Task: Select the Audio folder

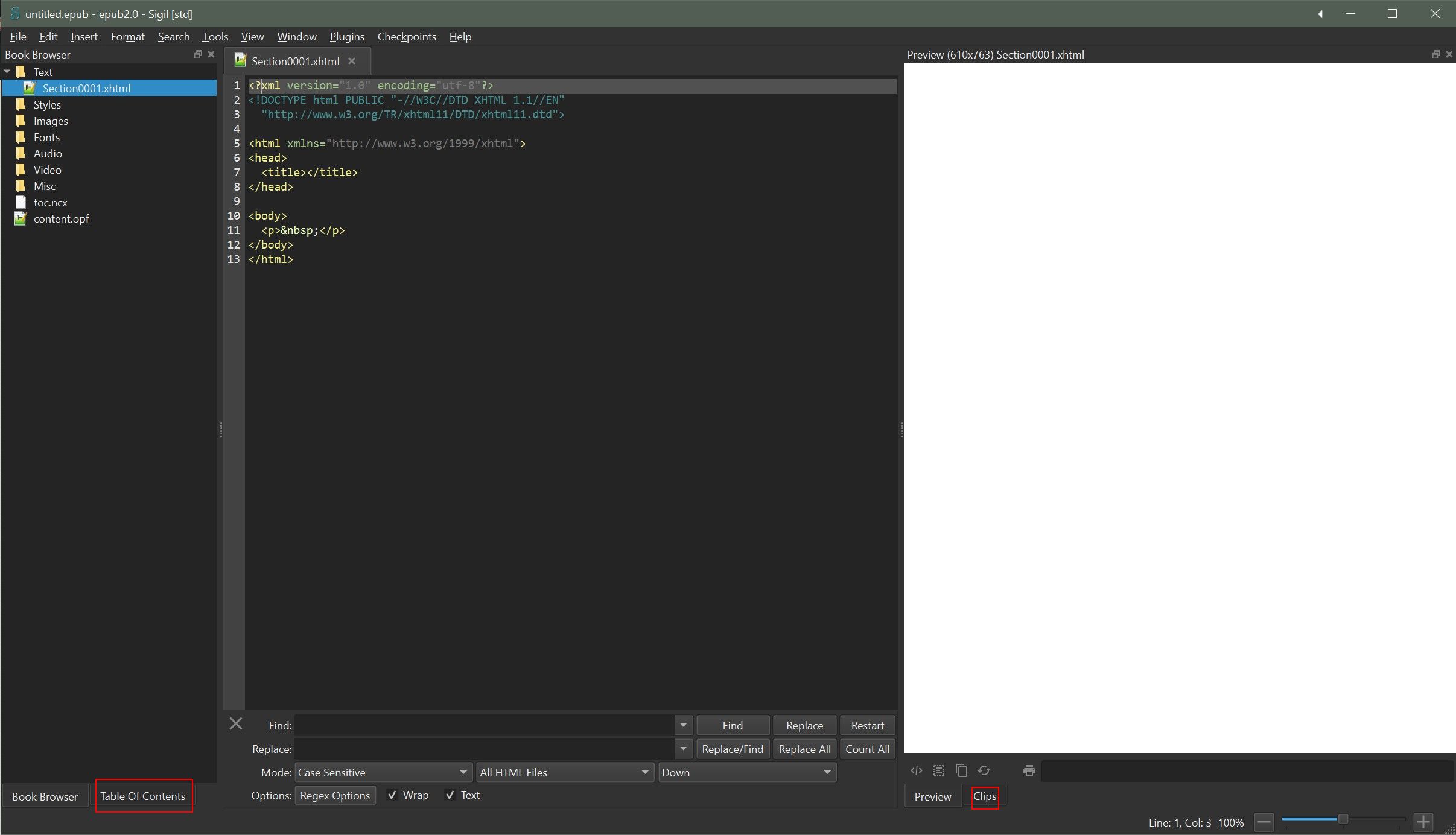Action: (x=48, y=153)
